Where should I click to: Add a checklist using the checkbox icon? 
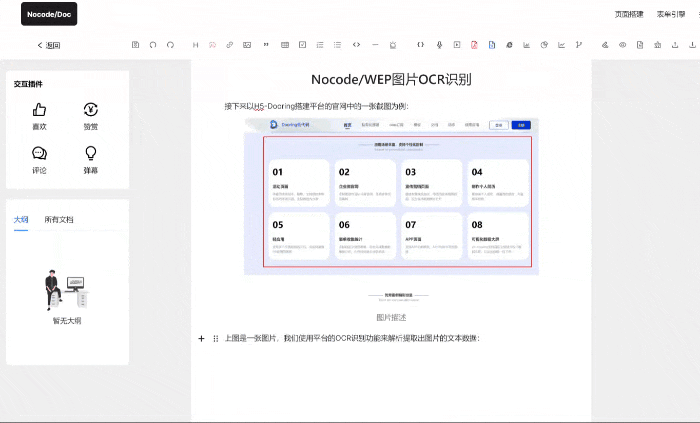pos(302,45)
